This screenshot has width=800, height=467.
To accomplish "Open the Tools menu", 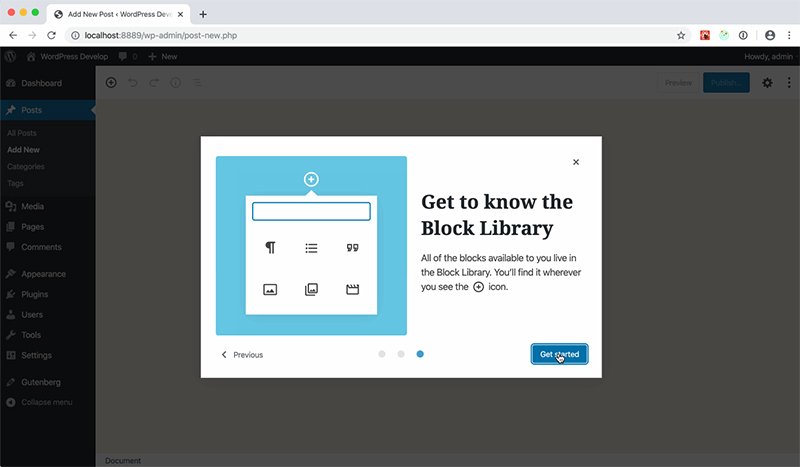I will pos(47,335).
